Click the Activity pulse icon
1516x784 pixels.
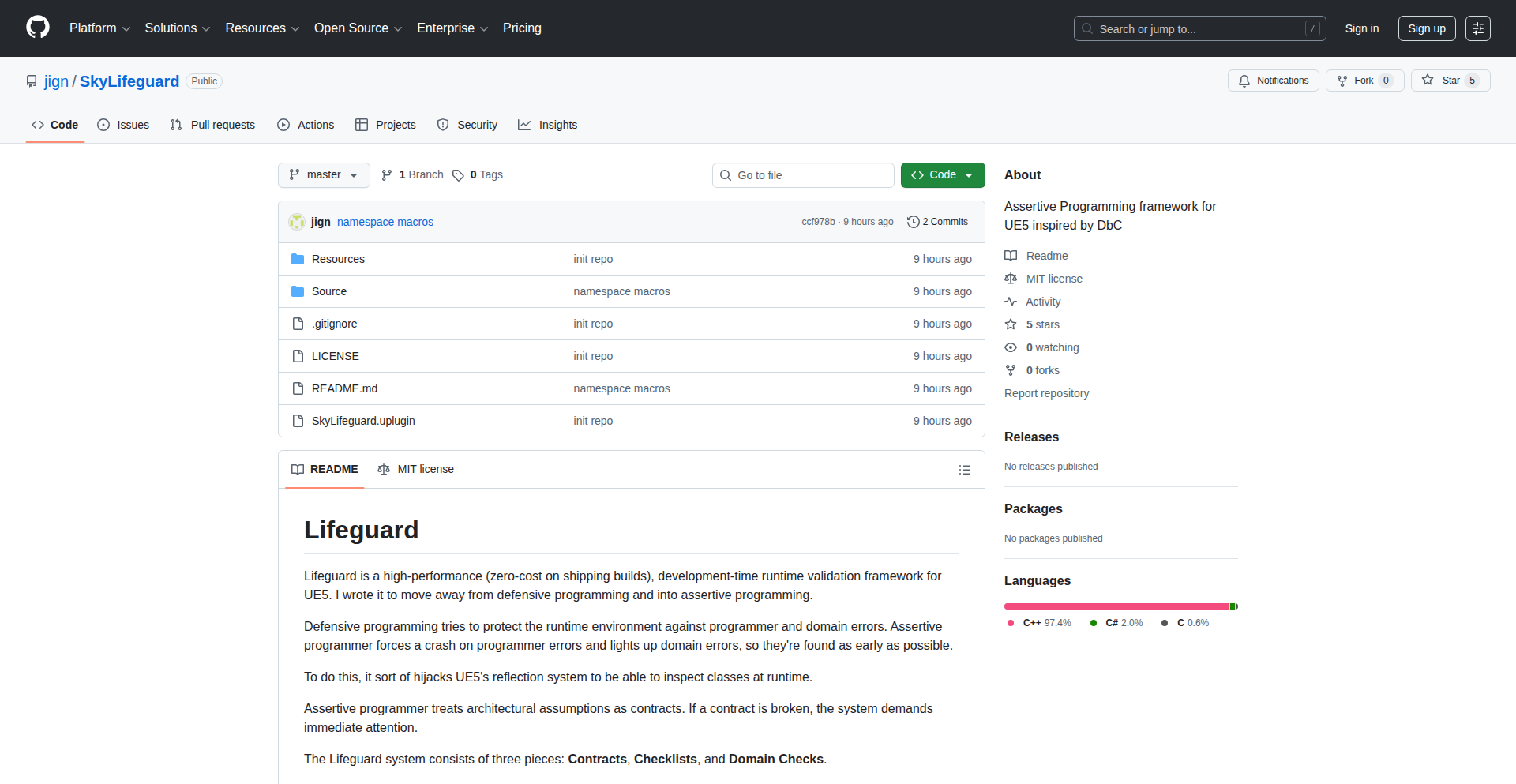pyautogui.click(x=1011, y=301)
